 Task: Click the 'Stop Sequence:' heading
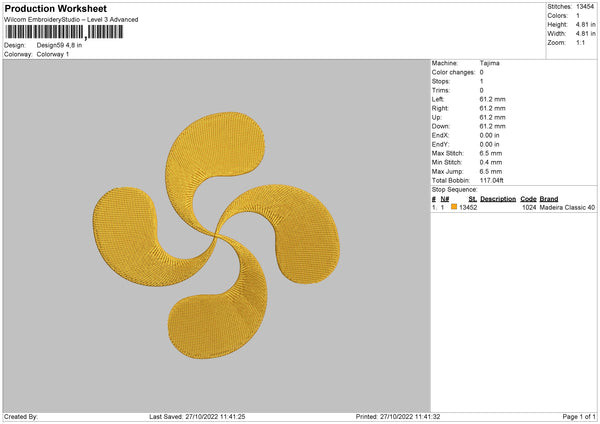point(455,190)
